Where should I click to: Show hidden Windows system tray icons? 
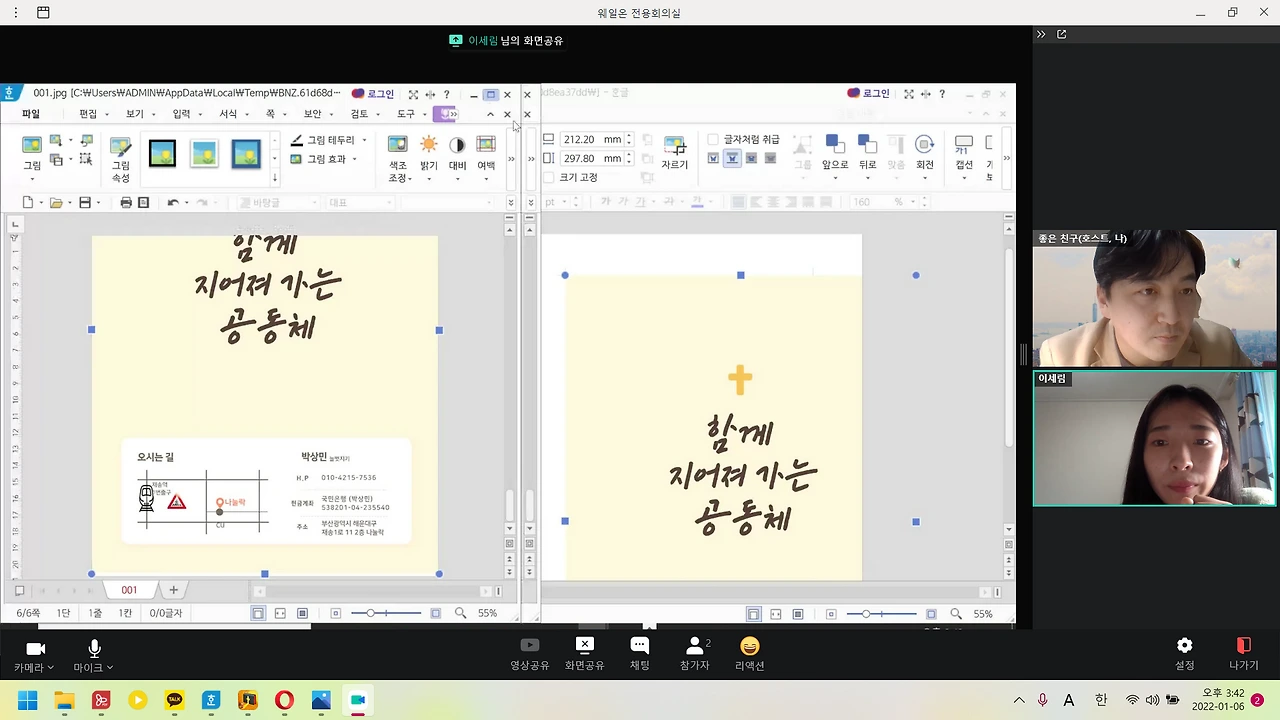[x=1019, y=700]
